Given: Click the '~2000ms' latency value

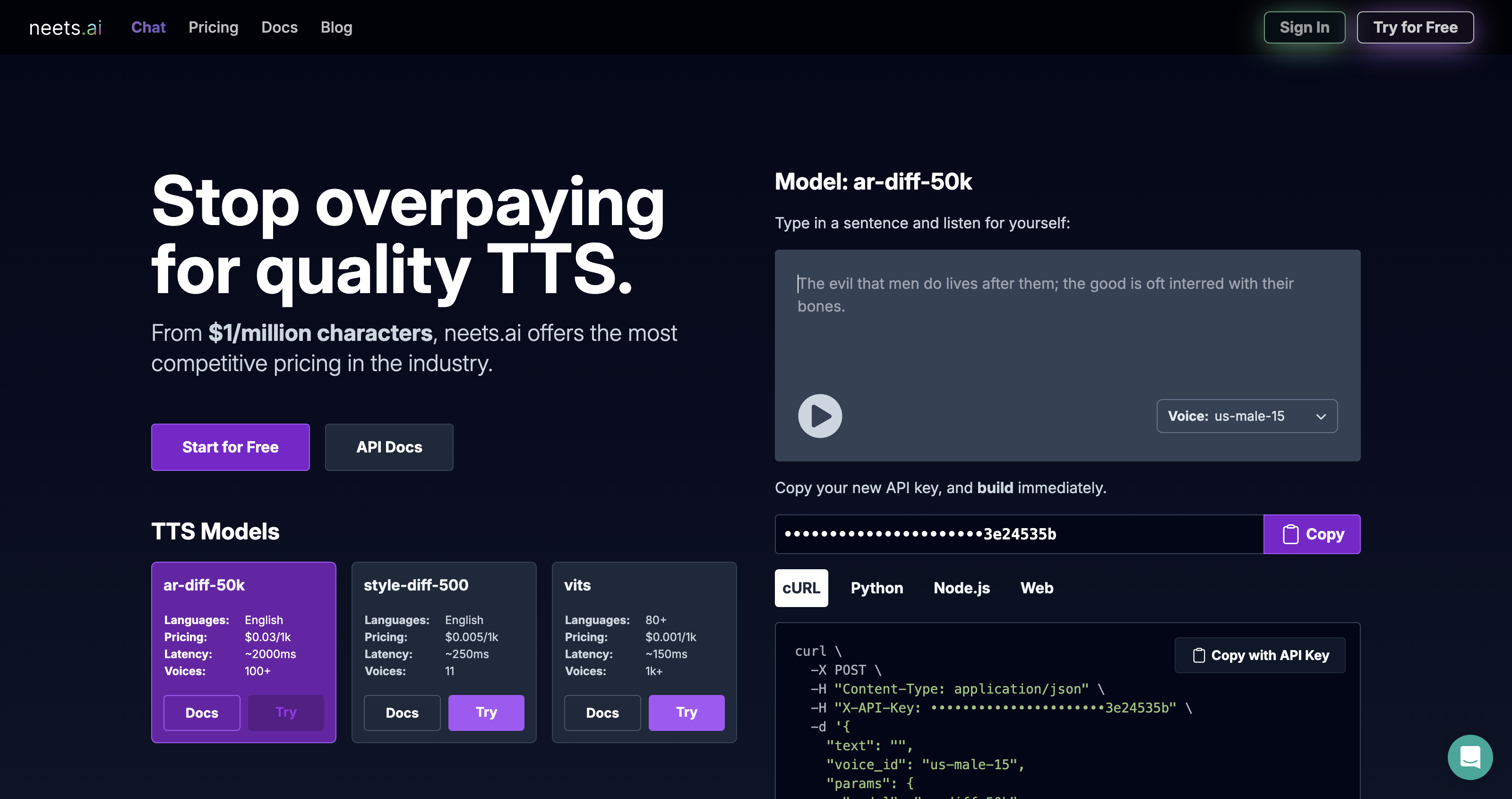Looking at the screenshot, I should click(270, 654).
